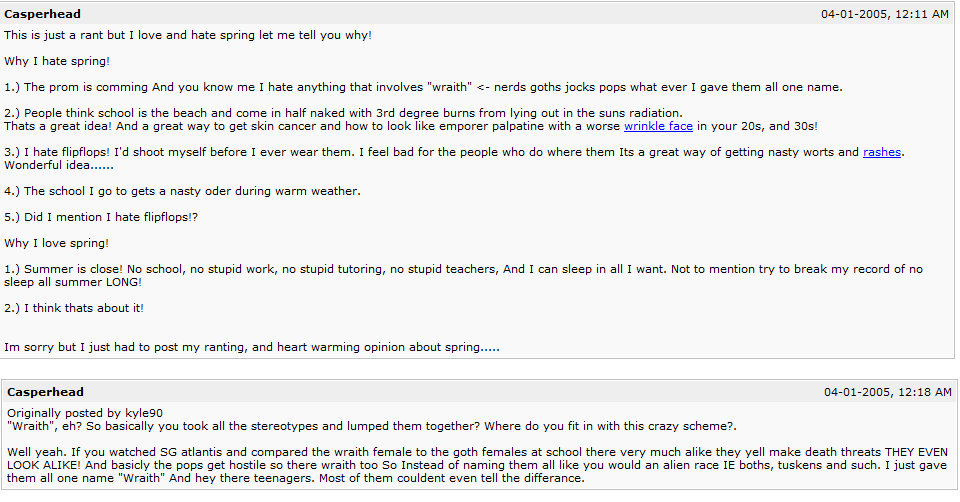Click the line "People think school is the beach"
The height and width of the screenshot is (502, 960).
(x=343, y=113)
